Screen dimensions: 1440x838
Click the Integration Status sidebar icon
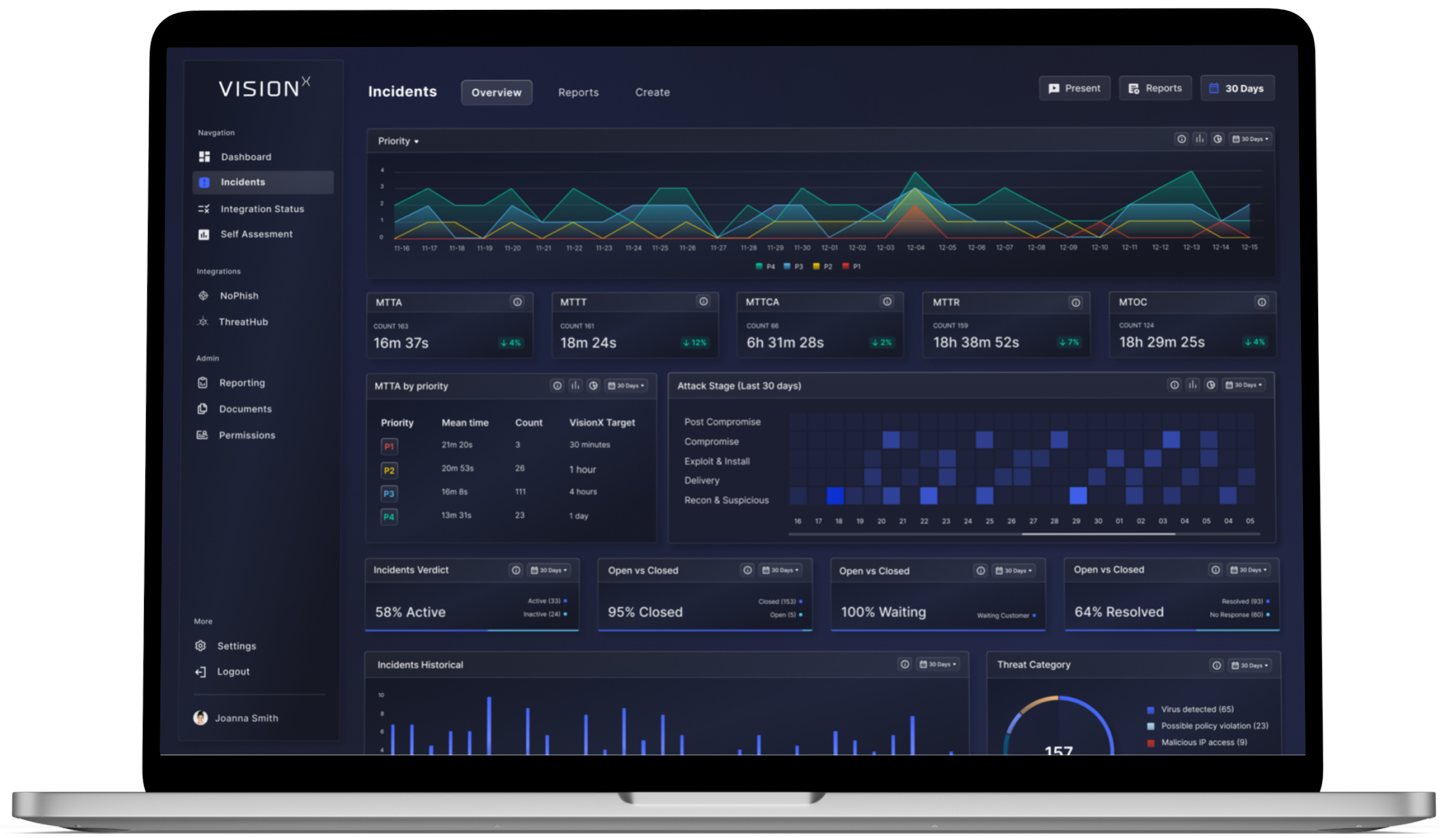[x=204, y=209]
